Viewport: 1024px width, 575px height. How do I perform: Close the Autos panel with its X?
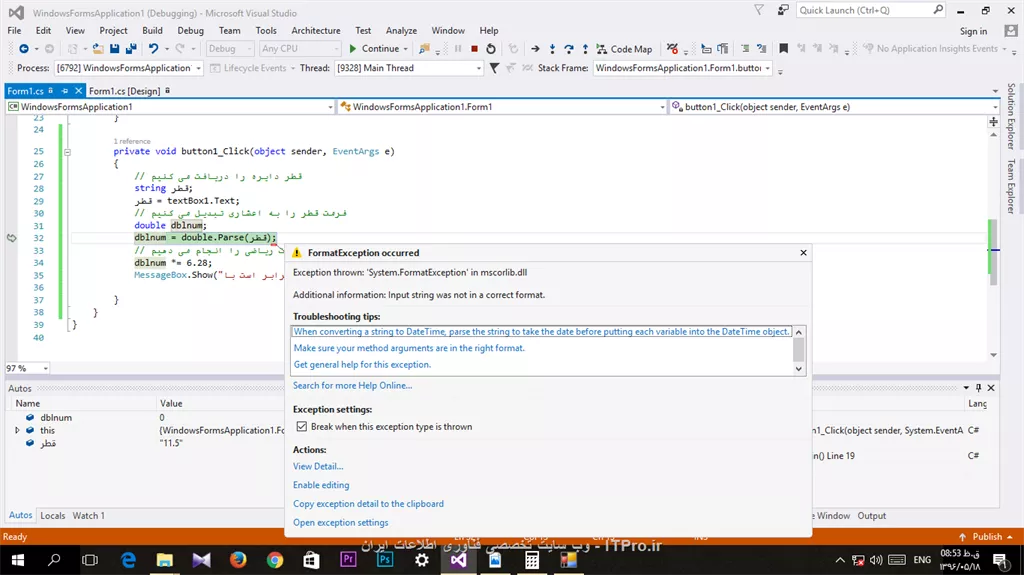point(991,387)
